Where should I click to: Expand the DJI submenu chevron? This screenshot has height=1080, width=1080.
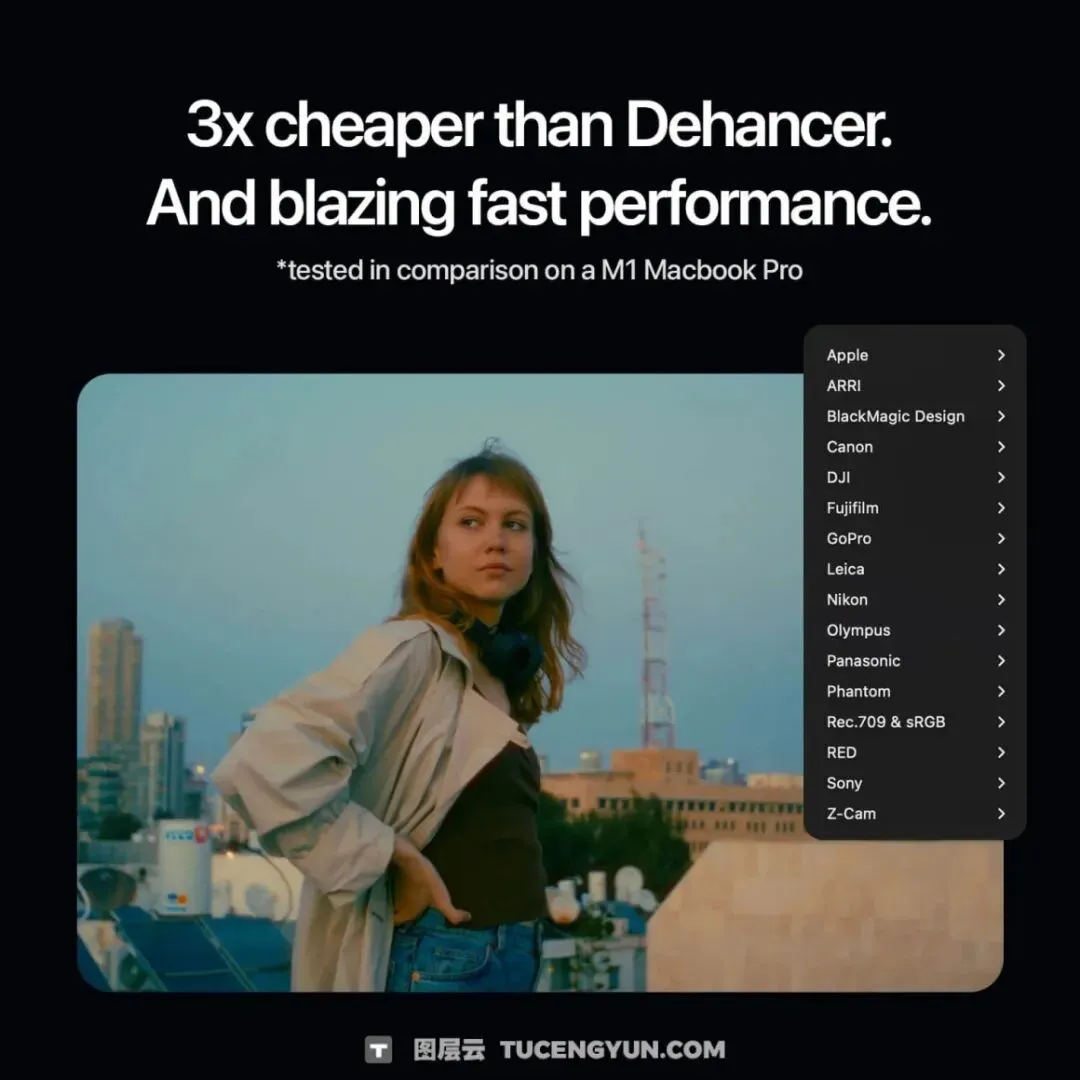point(1001,477)
